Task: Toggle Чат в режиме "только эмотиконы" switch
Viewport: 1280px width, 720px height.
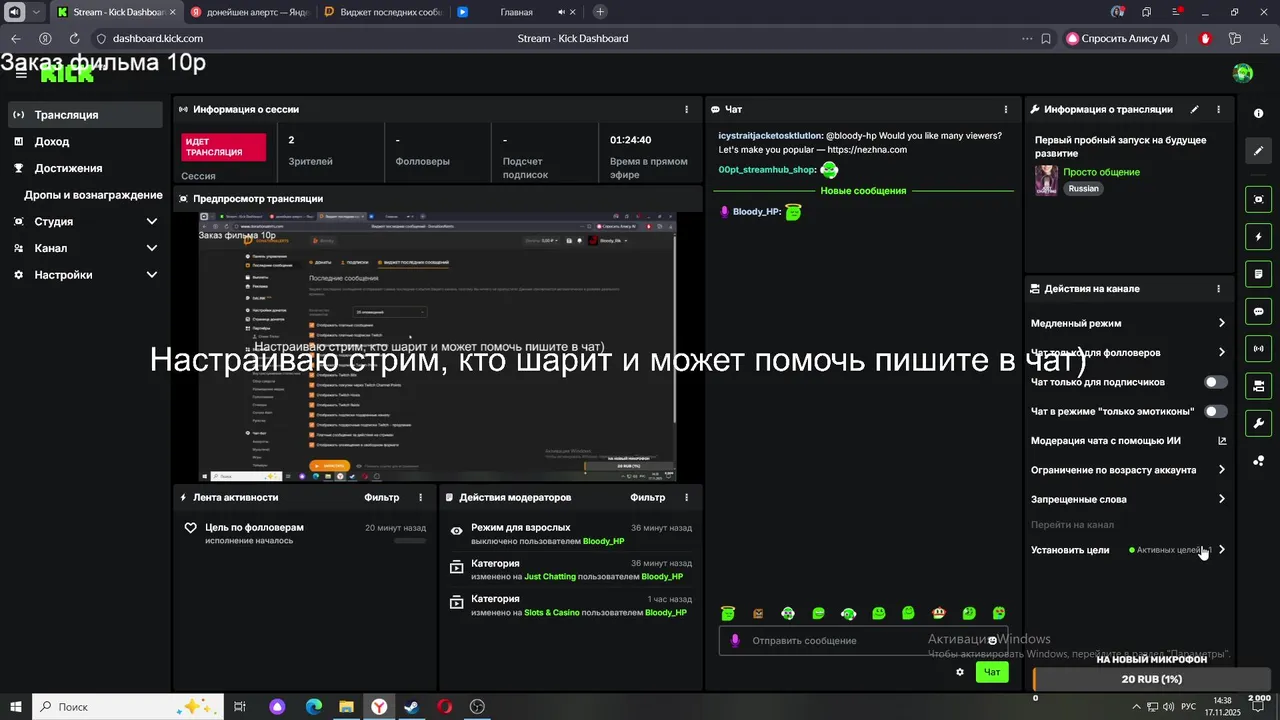Action: click(x=1216, y=411)
